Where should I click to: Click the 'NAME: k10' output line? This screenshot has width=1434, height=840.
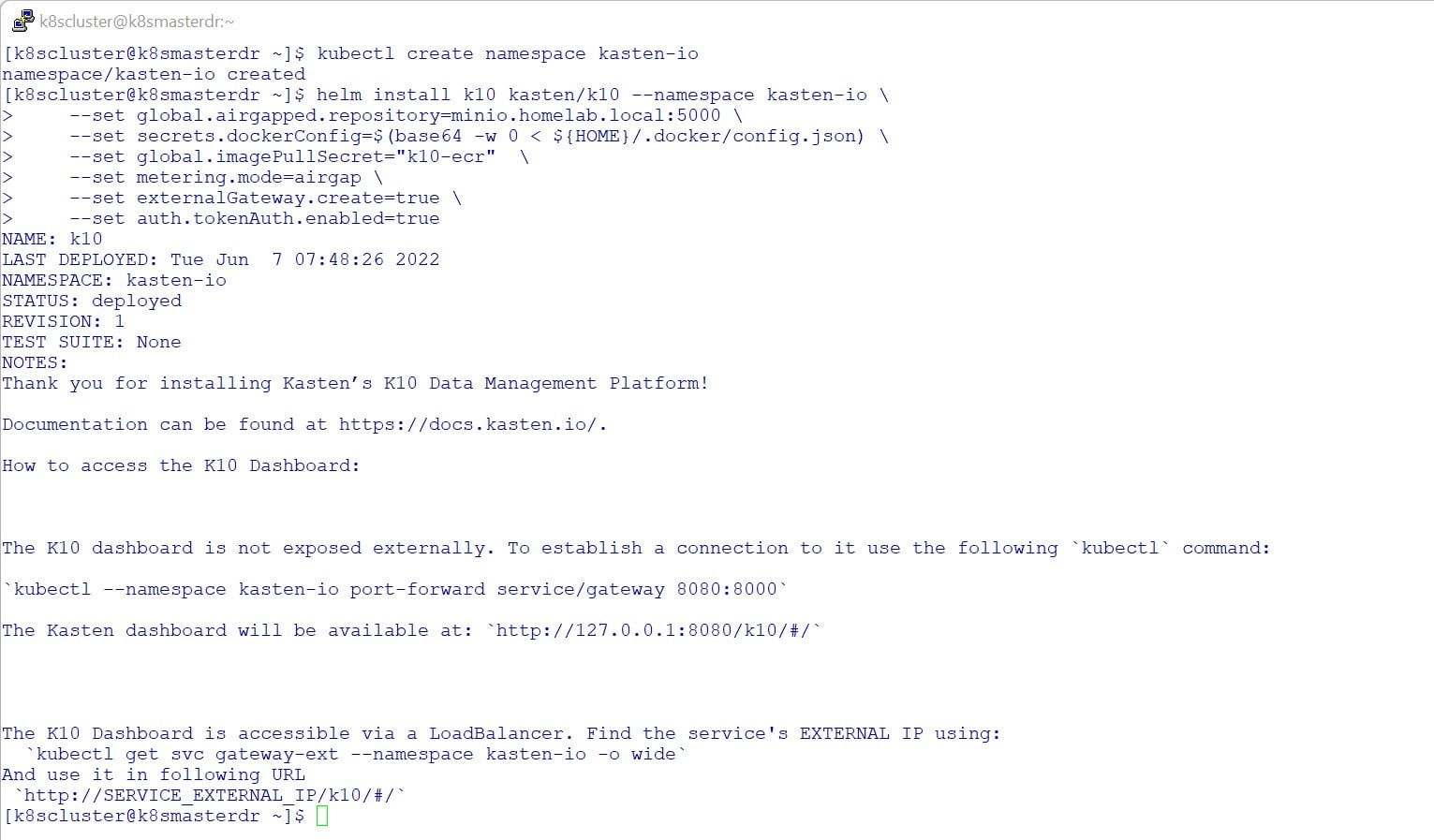52,239
